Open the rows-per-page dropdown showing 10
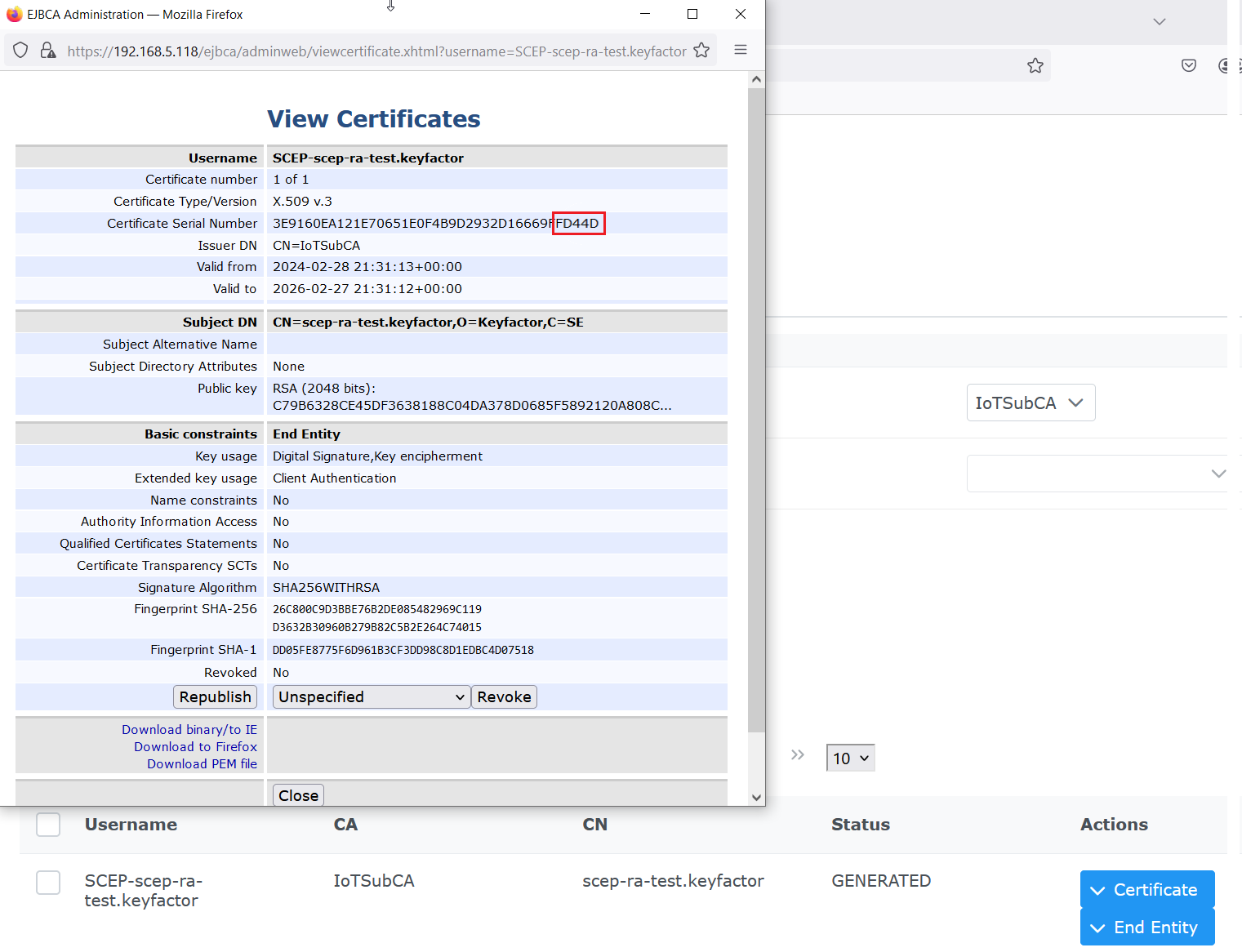The height and width of the screenshot is (952, 1242). click(850, 758)
